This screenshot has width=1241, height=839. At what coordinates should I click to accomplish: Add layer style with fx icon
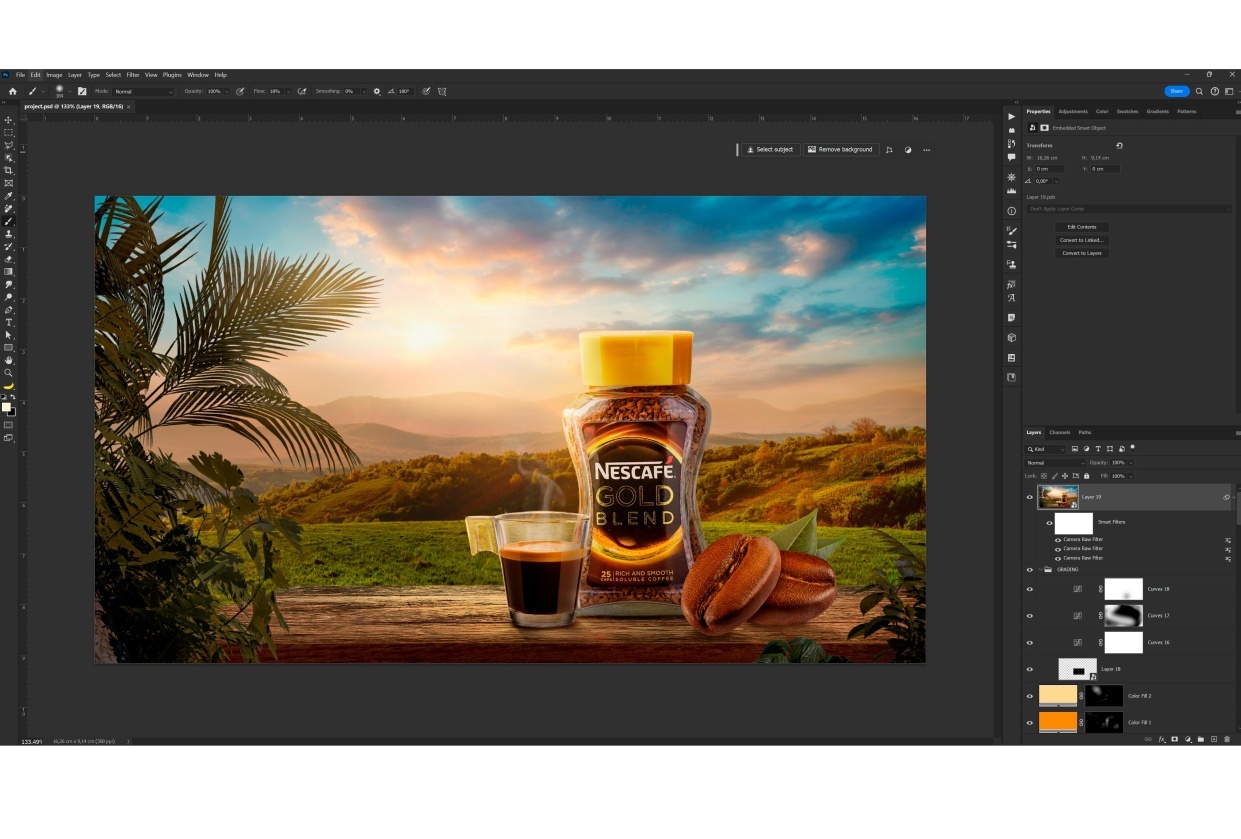[x=1162, y=739]
